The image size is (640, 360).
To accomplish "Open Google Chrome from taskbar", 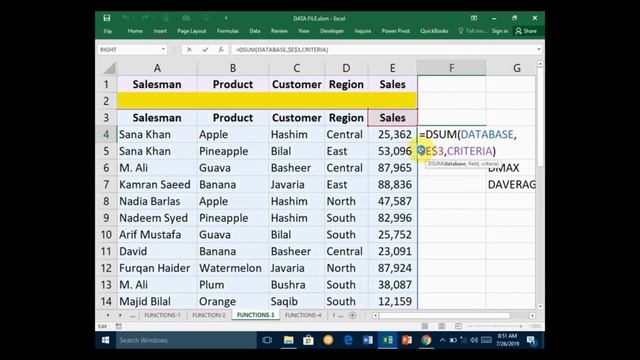I will coord(426,340).
